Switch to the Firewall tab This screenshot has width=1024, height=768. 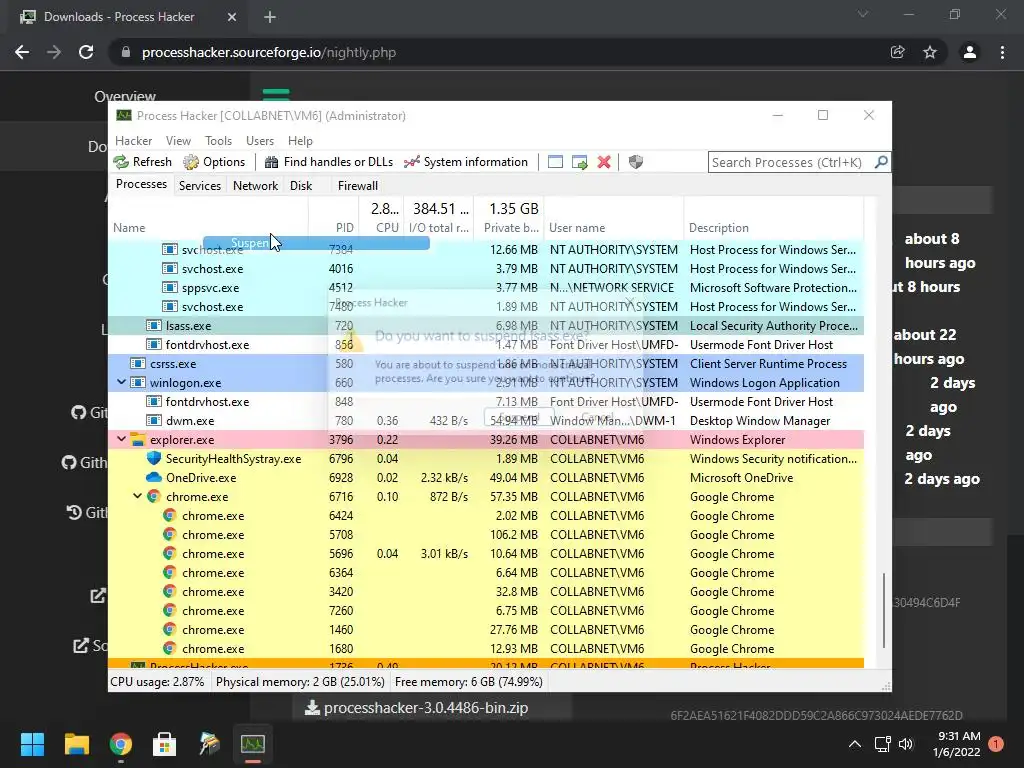(358, 185)
